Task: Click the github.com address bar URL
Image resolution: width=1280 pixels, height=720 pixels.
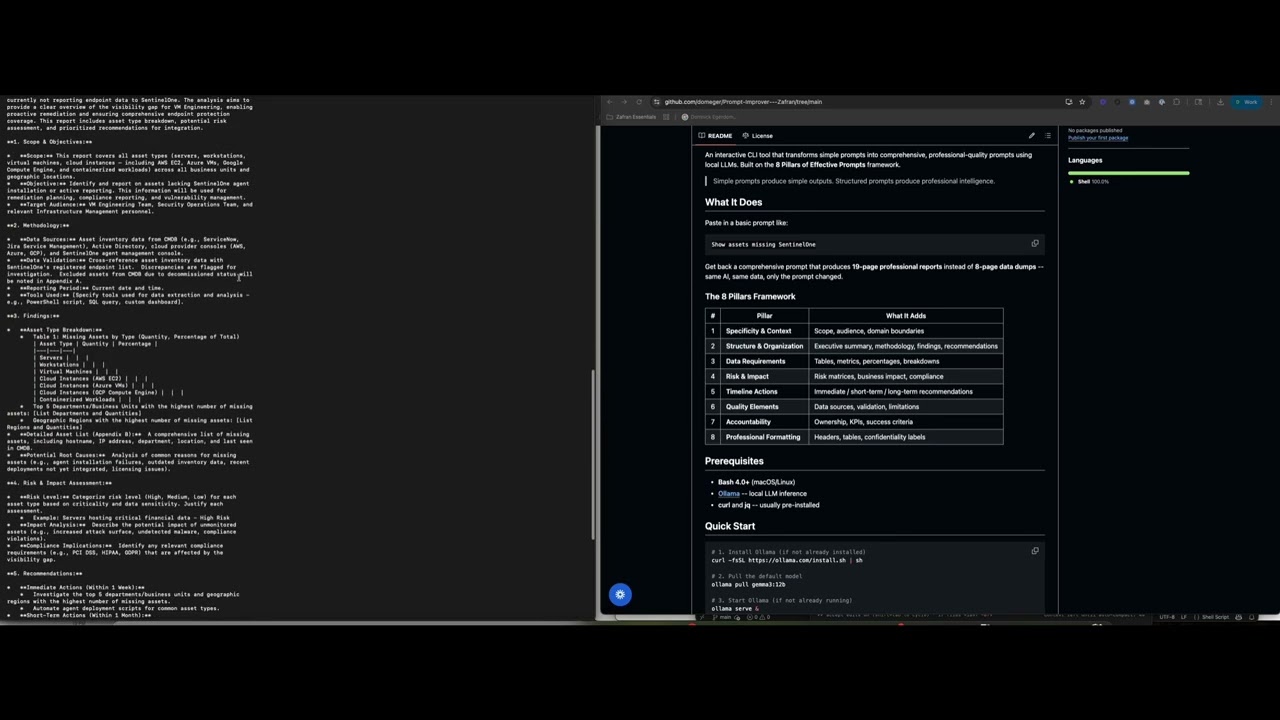Action: tap(743, 102)
